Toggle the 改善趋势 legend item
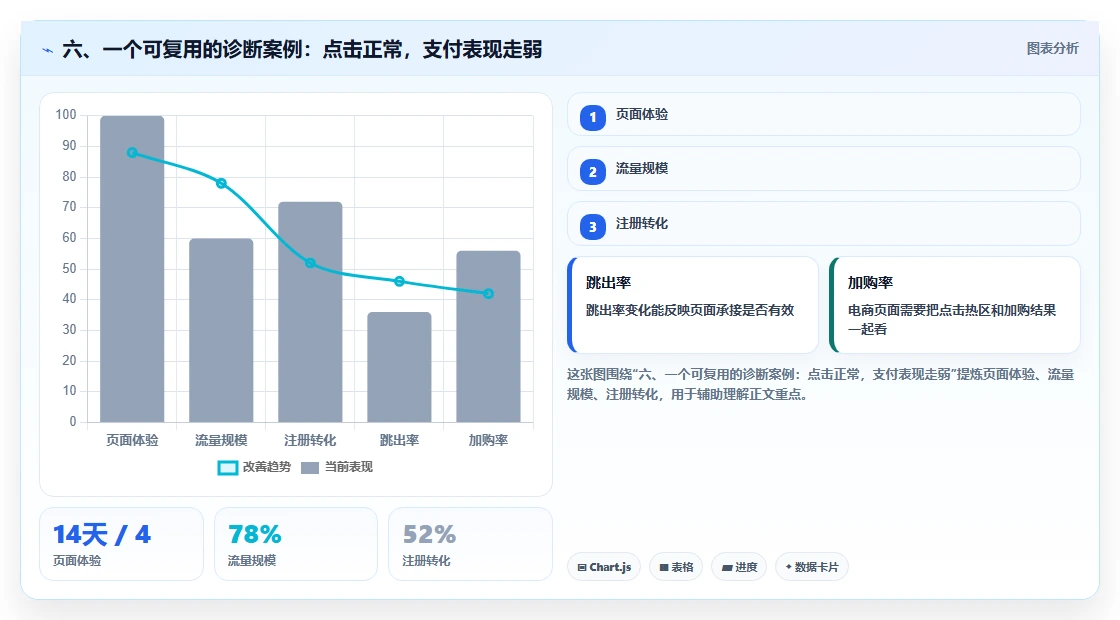Screen dimensions: 1120x620 tap(254, 467)
